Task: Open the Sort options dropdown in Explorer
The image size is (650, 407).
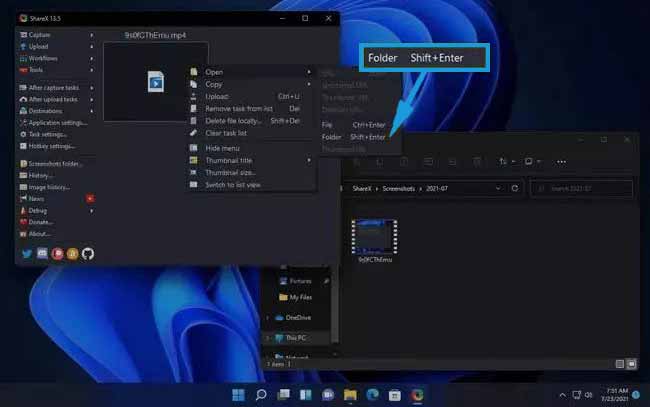Action: point(505,161)
